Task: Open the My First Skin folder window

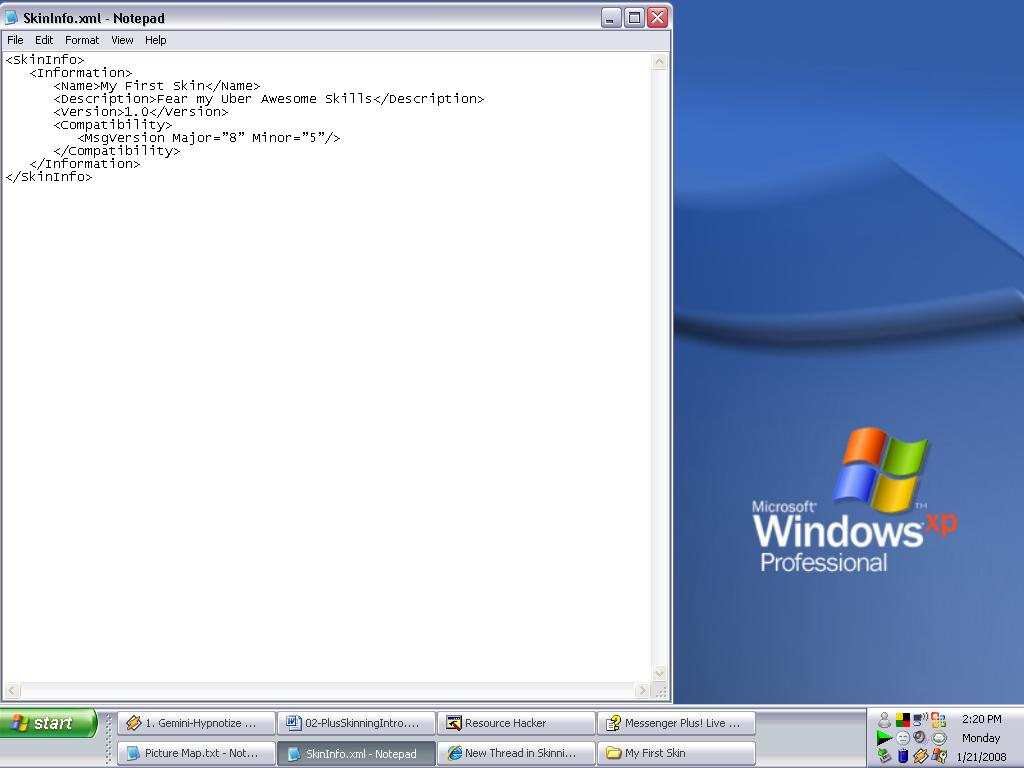Action: click(x=675, y=753)
